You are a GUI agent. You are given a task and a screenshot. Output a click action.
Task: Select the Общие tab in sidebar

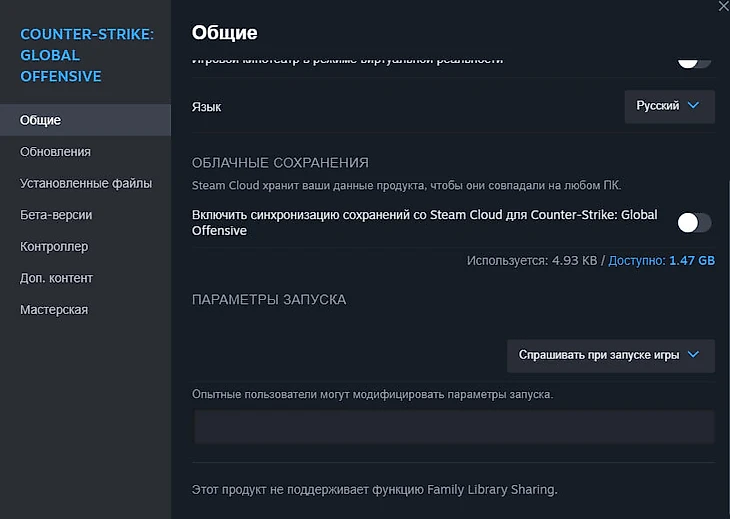pos(41,120)
